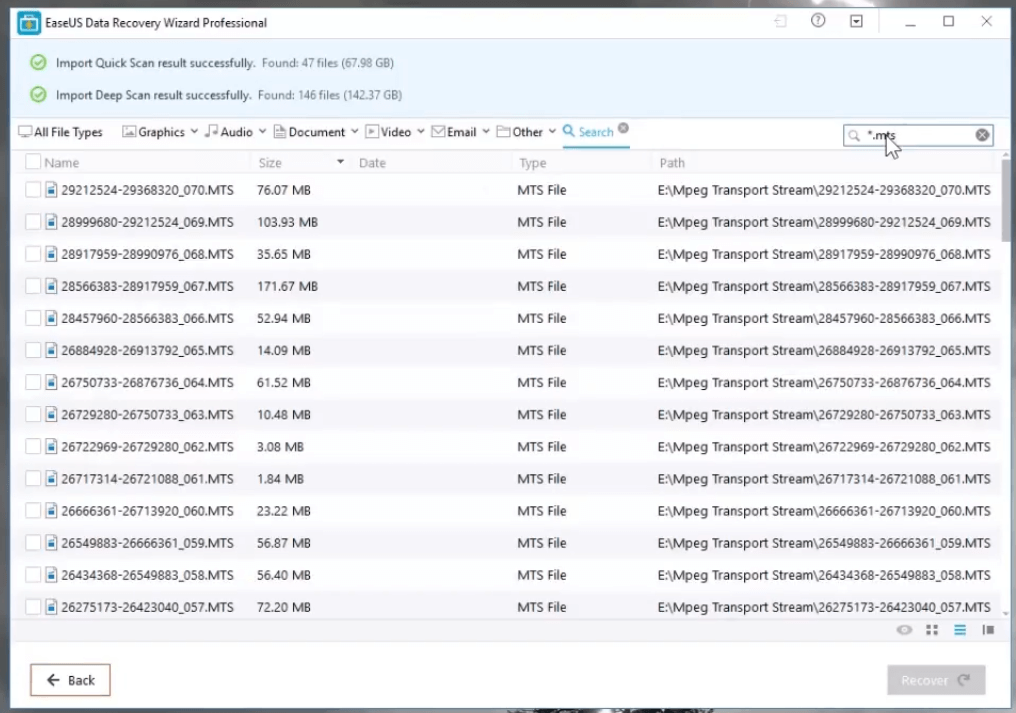
Task: Click the help question mark icon
Action: click(x=818, y=21)
